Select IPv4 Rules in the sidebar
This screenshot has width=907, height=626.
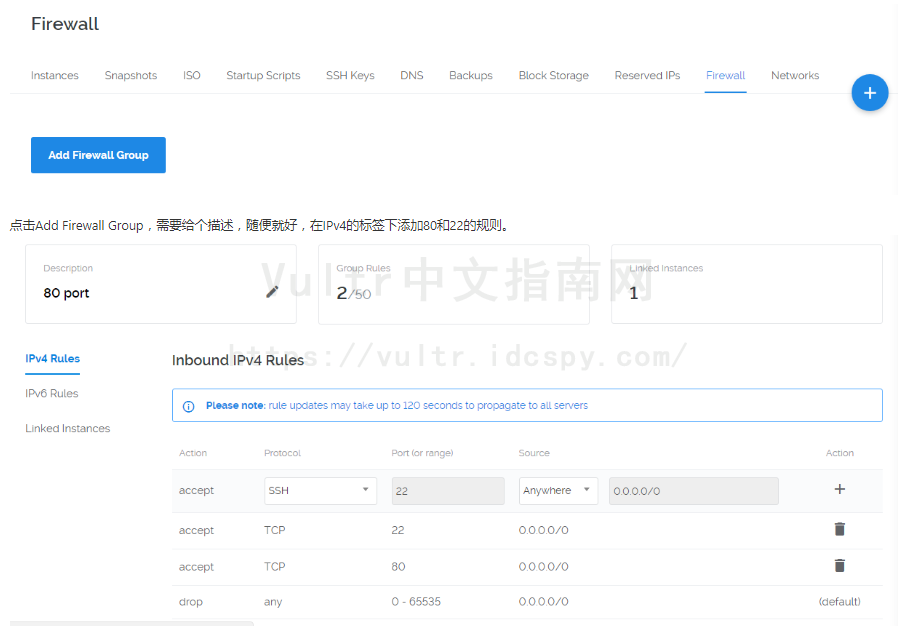click(53, 359)
